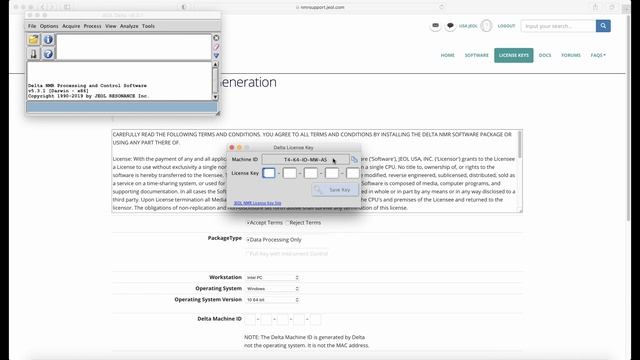
Task: Click the site search input field
Action: [x=558, y=26]
